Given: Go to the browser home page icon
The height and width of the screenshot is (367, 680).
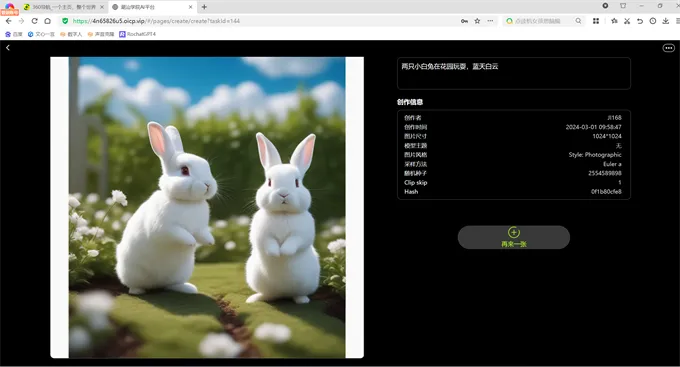Looking at the screenshot, I should [x=48, y=21].
